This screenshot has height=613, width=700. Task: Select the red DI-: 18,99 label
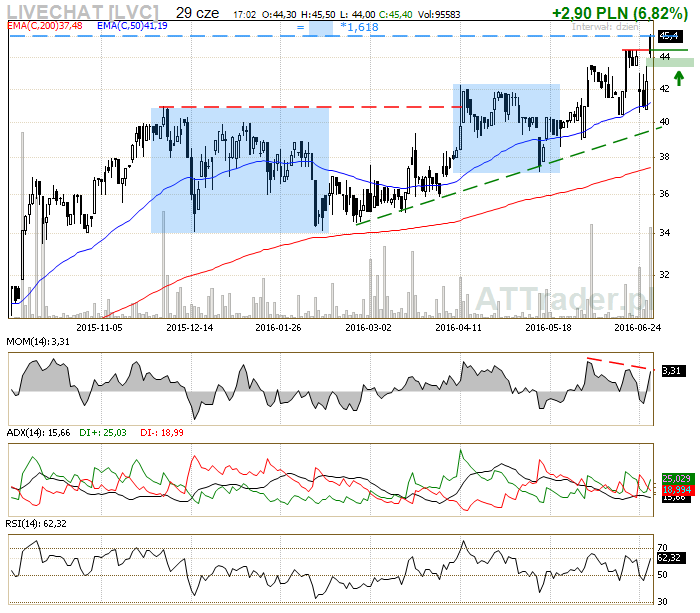point(162,433)
